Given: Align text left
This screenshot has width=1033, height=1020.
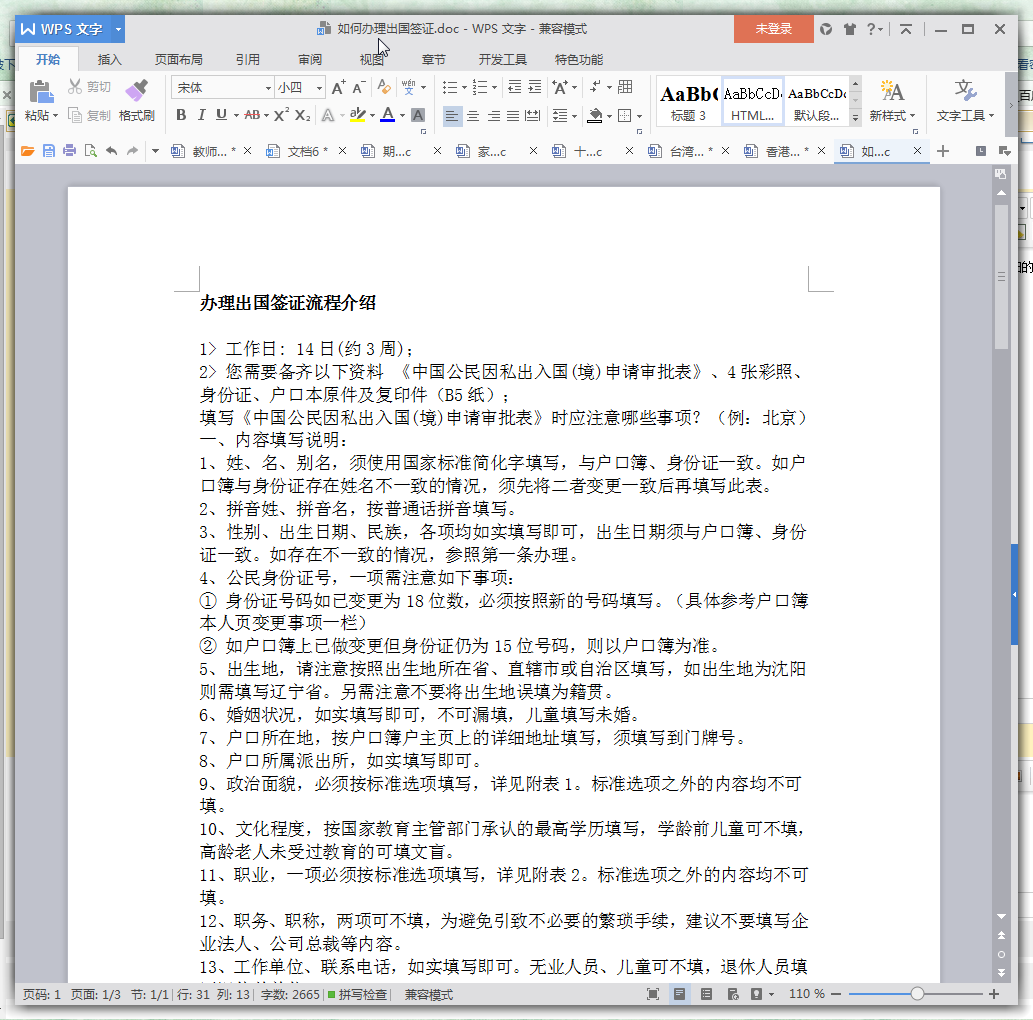Looking at the screenshot, I should (452, 116).
